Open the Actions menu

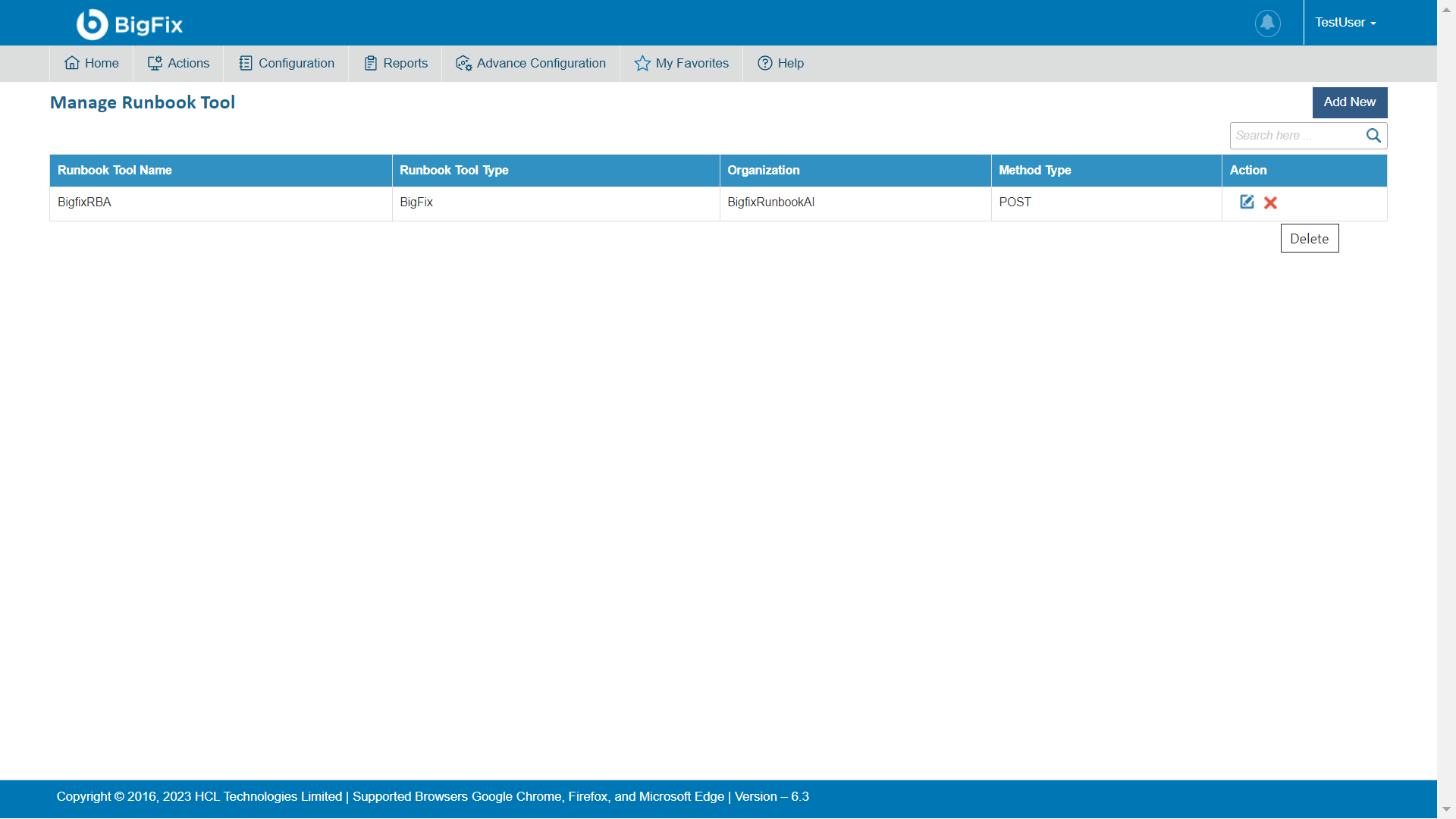click(x=178, y=63)
